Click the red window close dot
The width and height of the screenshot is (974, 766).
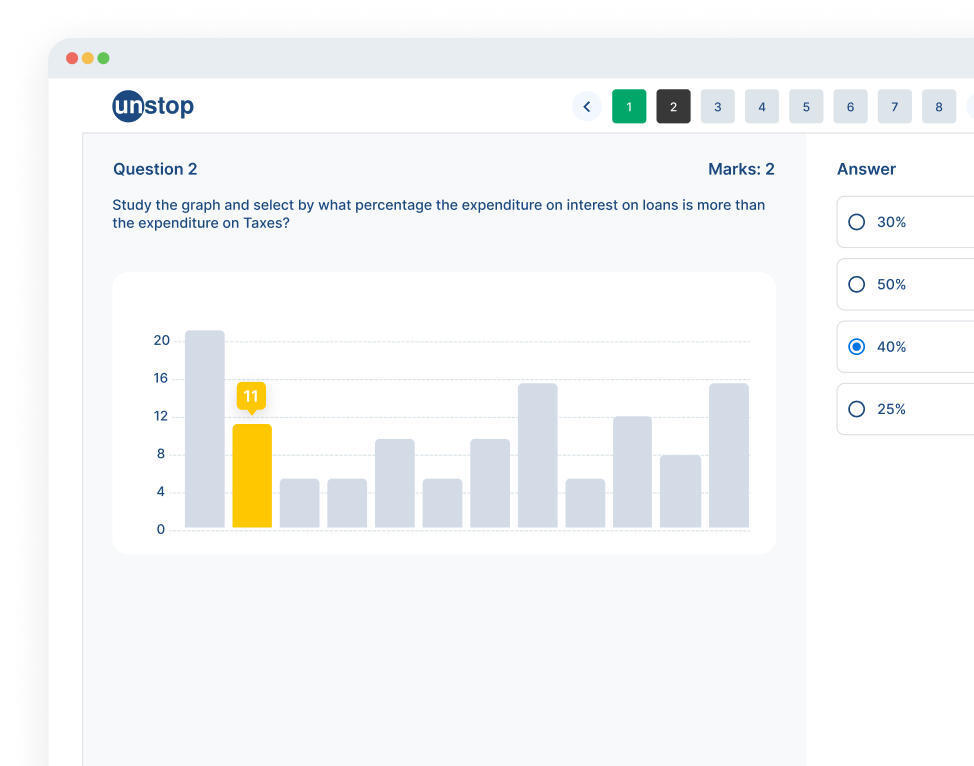click(x=72, y=58)
